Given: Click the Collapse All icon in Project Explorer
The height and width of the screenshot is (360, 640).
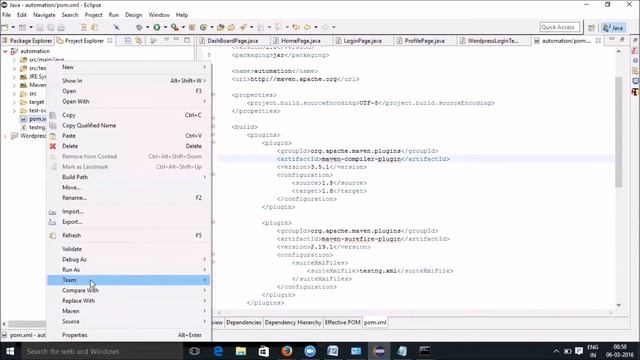Looking at the screenshot, I should coord(128,40).
